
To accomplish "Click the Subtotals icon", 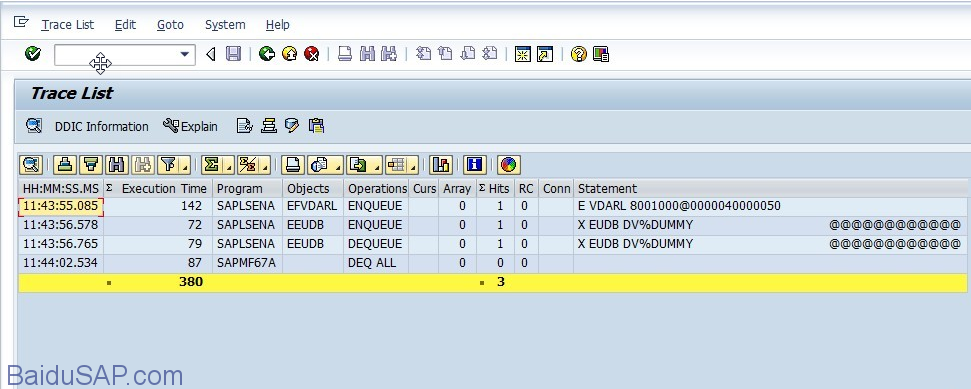I will tap(248, 165).
